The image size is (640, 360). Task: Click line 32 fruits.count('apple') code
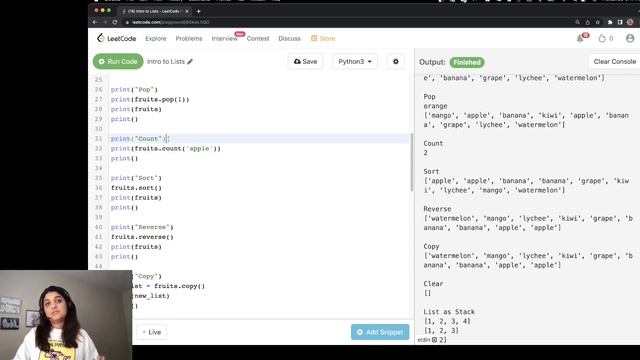tap(165, 149)
